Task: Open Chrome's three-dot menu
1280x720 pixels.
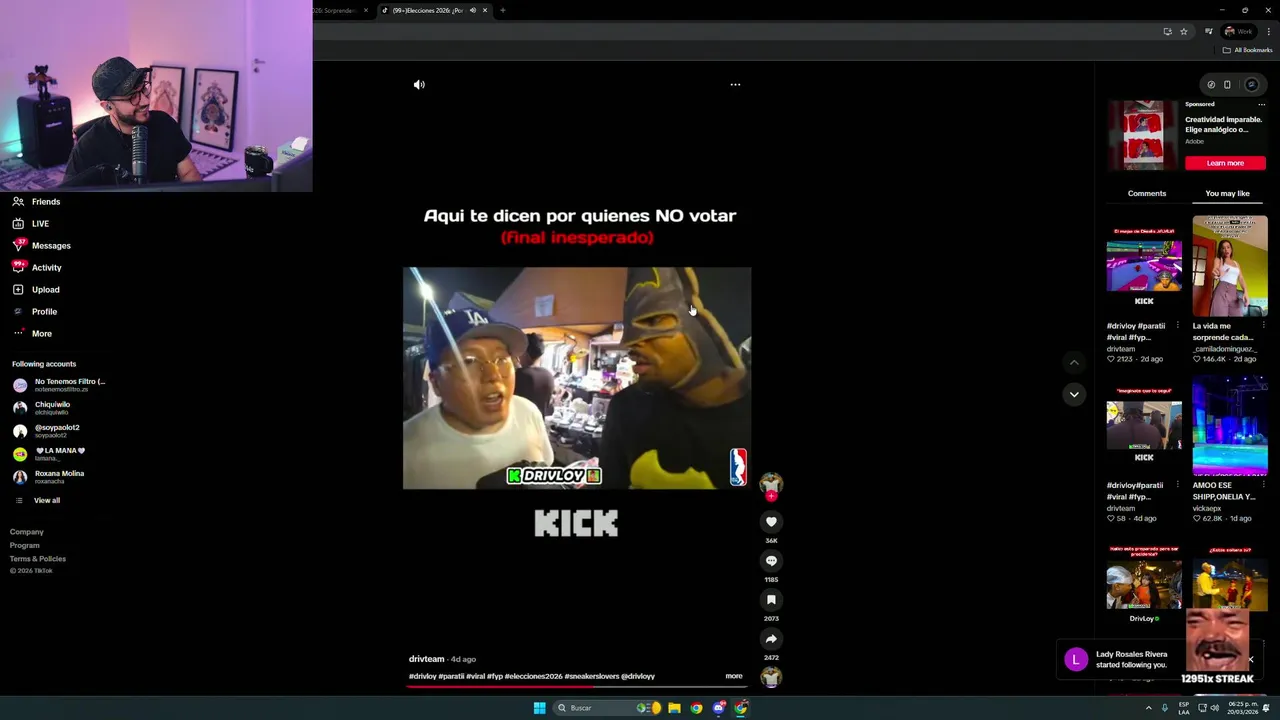Action: (1269, 31)
